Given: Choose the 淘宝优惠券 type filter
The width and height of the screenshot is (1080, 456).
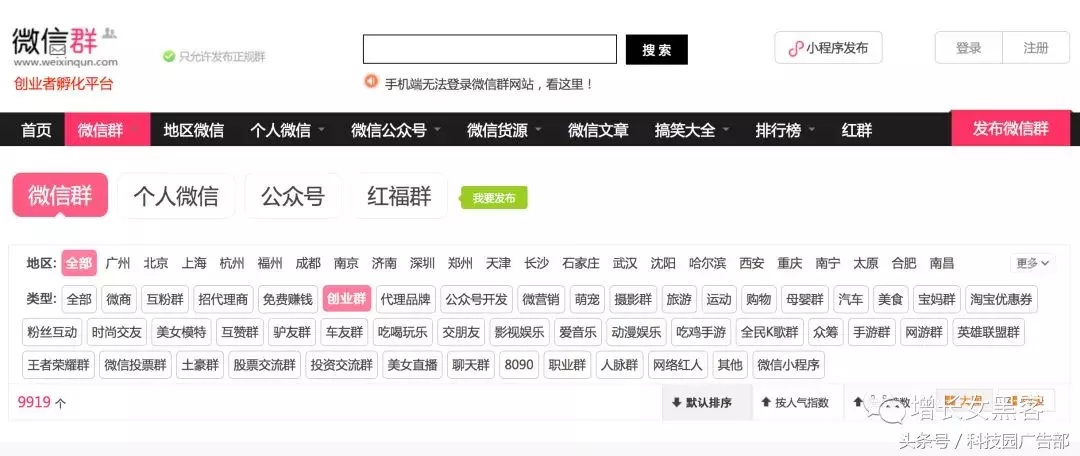Looking at the screenshot, I should [x=1001, y=300].
